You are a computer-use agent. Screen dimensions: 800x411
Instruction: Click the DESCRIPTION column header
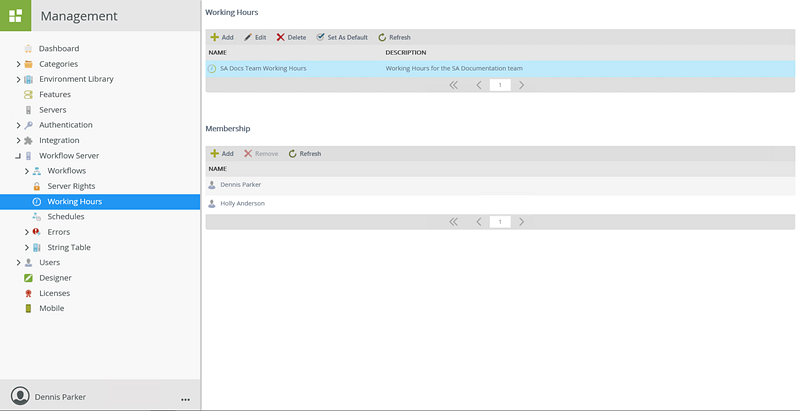tap(406, 53)
